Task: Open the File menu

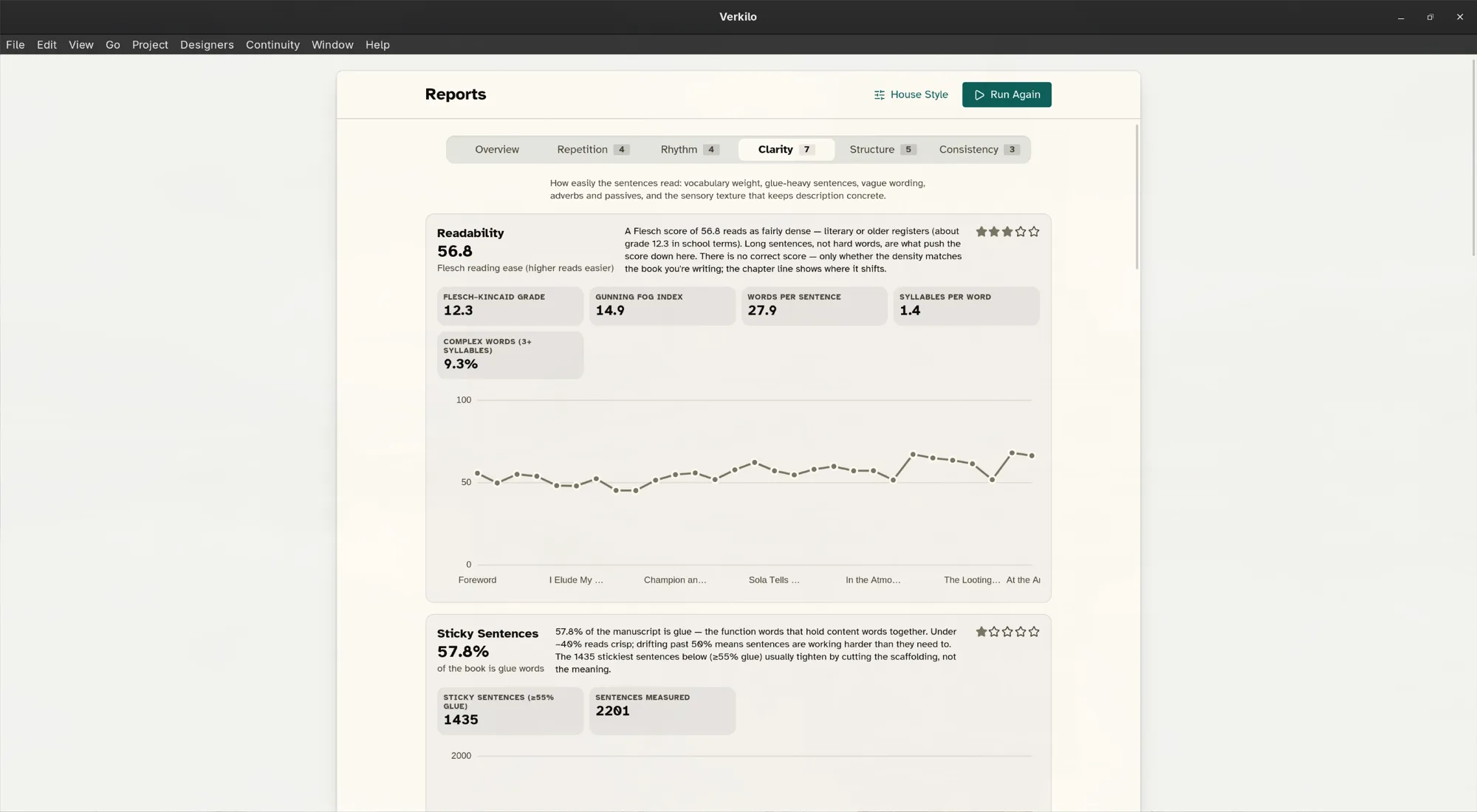Action: (x=16, y=45)
